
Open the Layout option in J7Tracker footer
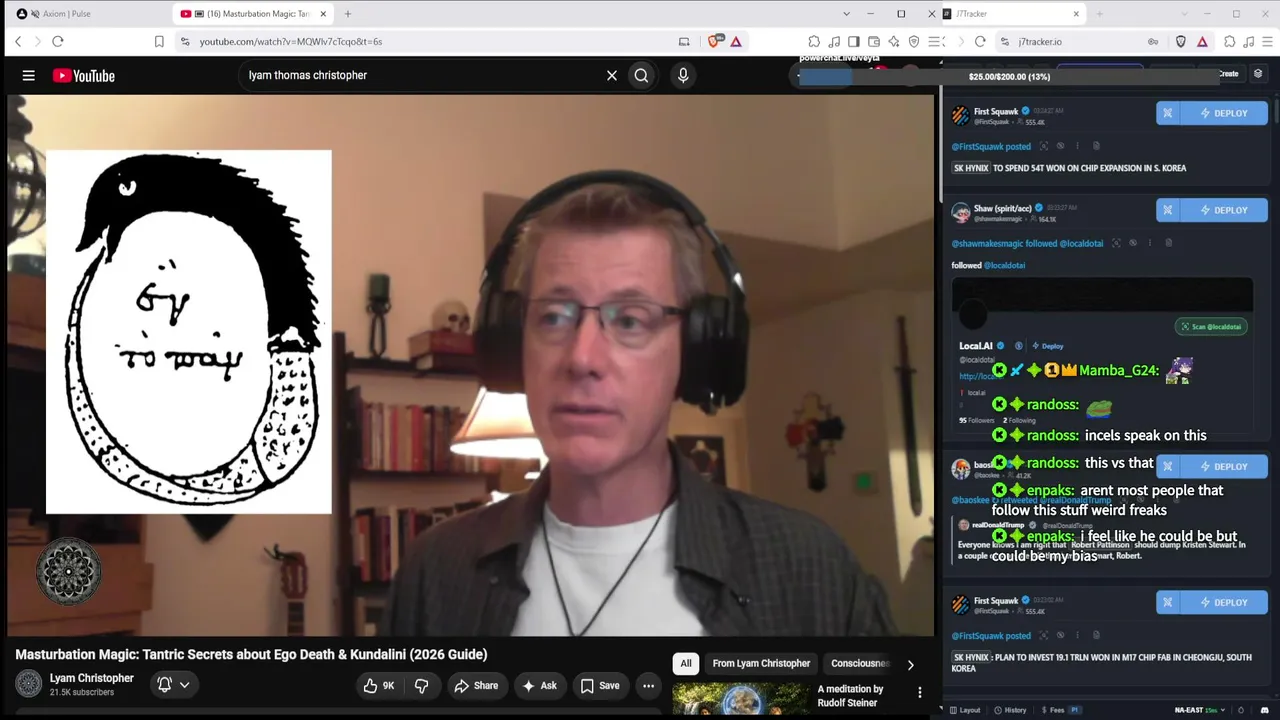click(x=965, y=710)
